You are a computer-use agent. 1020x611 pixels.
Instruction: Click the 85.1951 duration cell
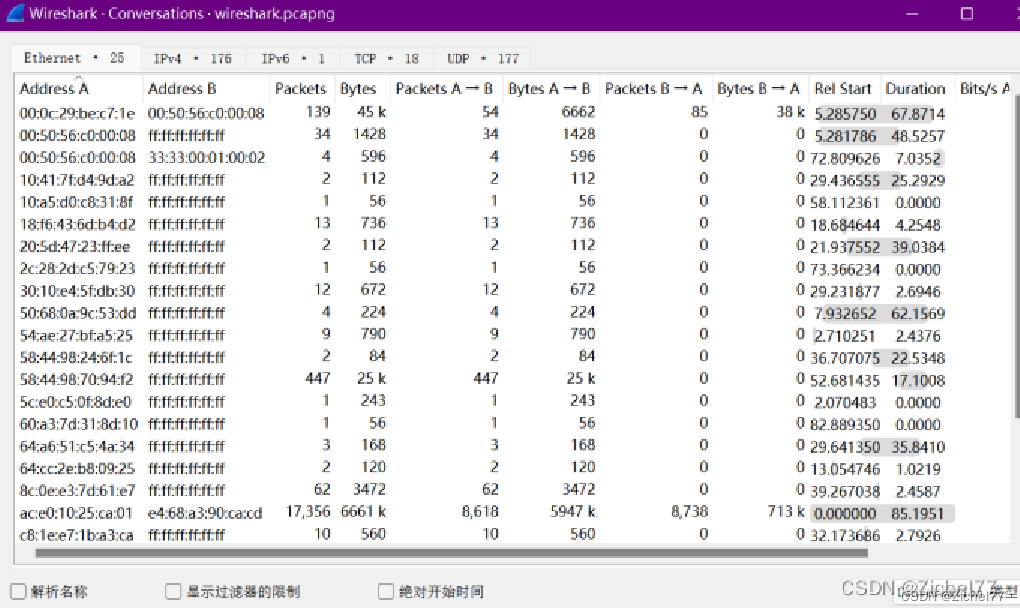[917, 513]
